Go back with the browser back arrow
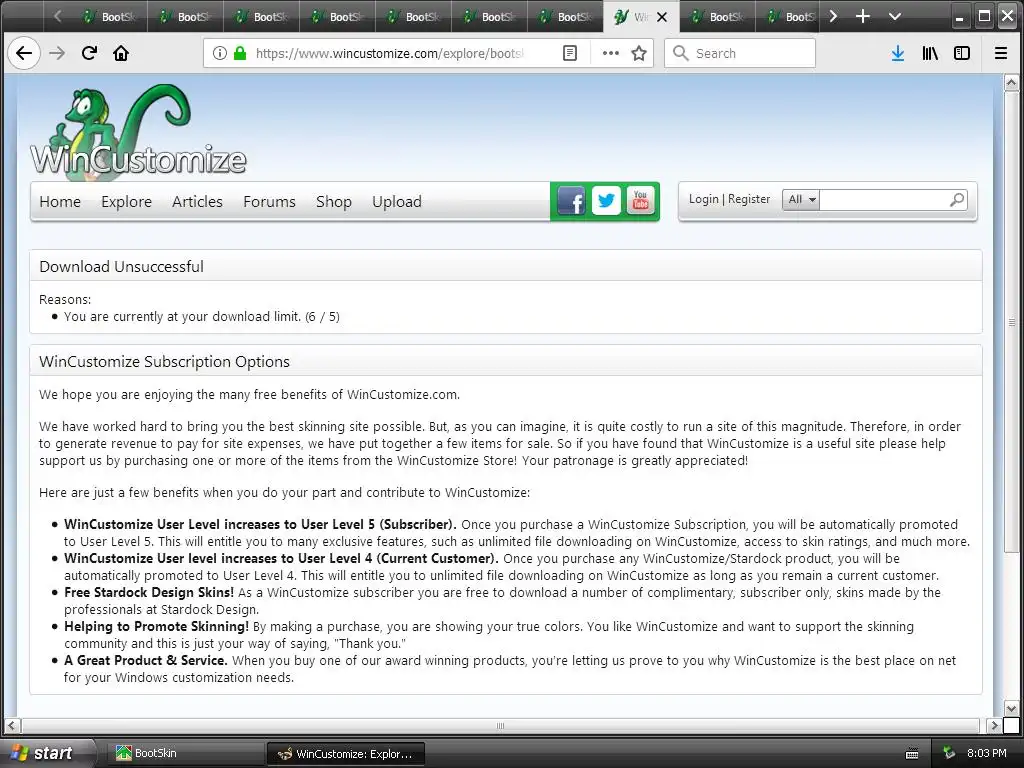This screenshot has width=1024, height=768. (x=24, y=53)
